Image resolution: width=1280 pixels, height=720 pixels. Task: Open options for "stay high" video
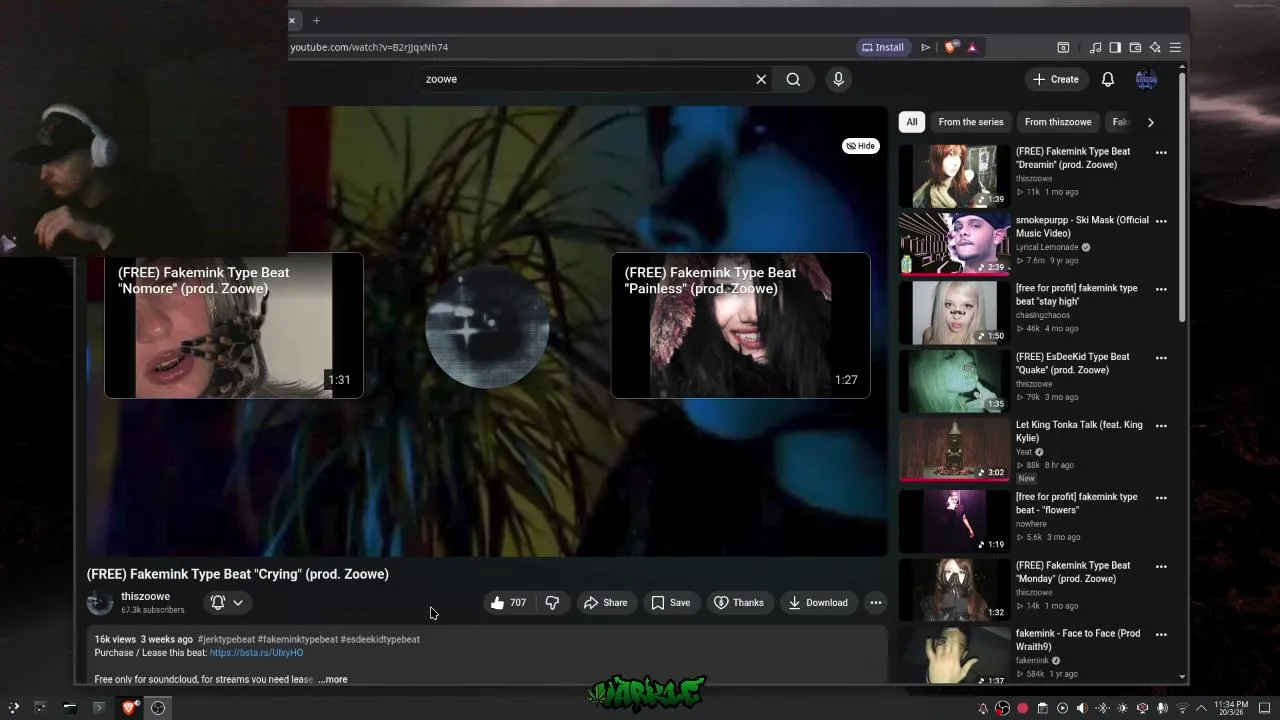[x=1161, y=289]
